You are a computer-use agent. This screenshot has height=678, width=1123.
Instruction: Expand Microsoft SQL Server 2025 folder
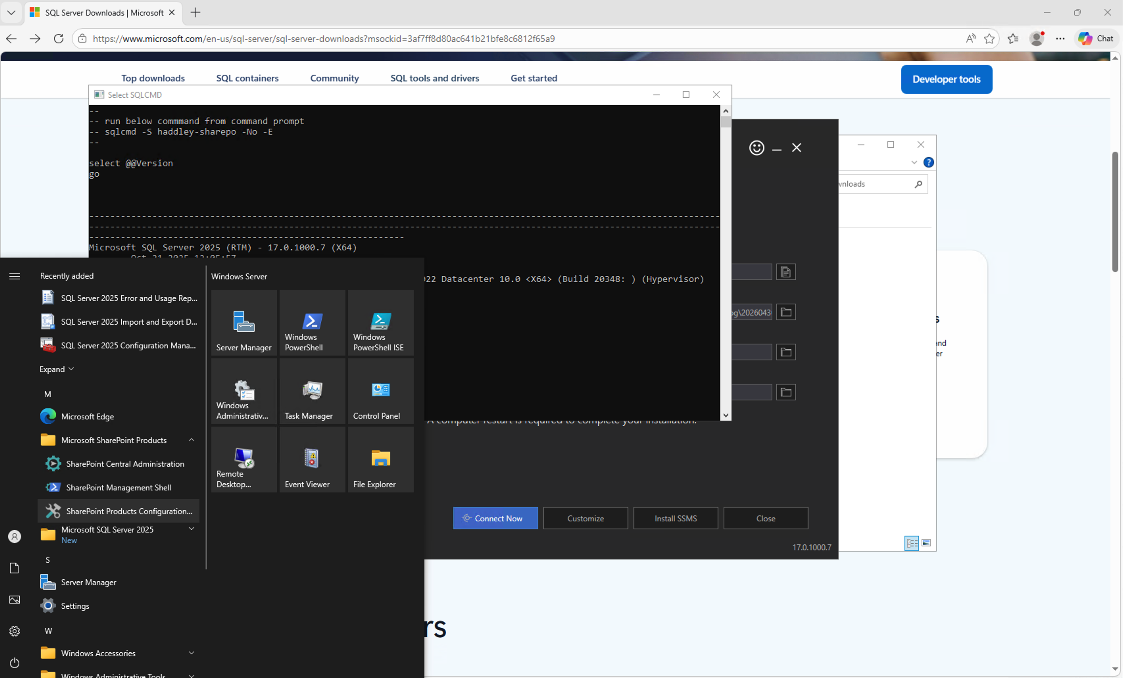point(191,529)
